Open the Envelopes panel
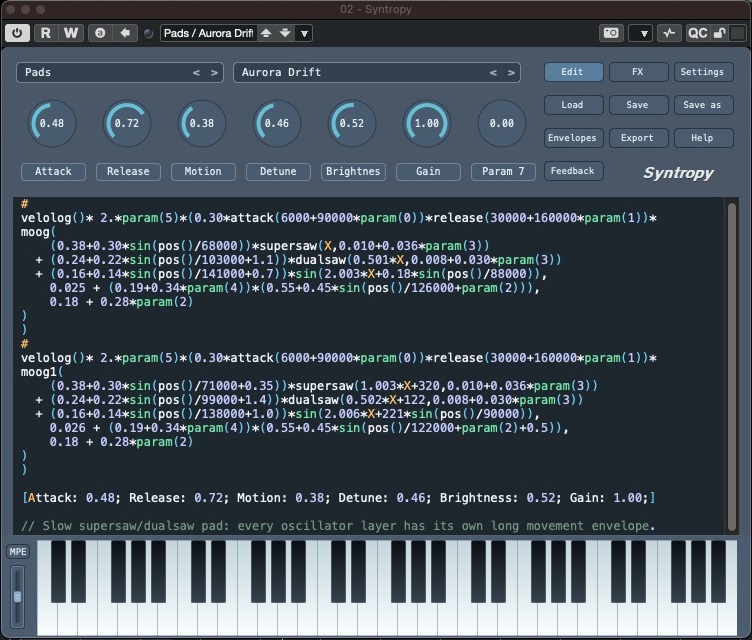The image size is (752, 640). (574, 138)
